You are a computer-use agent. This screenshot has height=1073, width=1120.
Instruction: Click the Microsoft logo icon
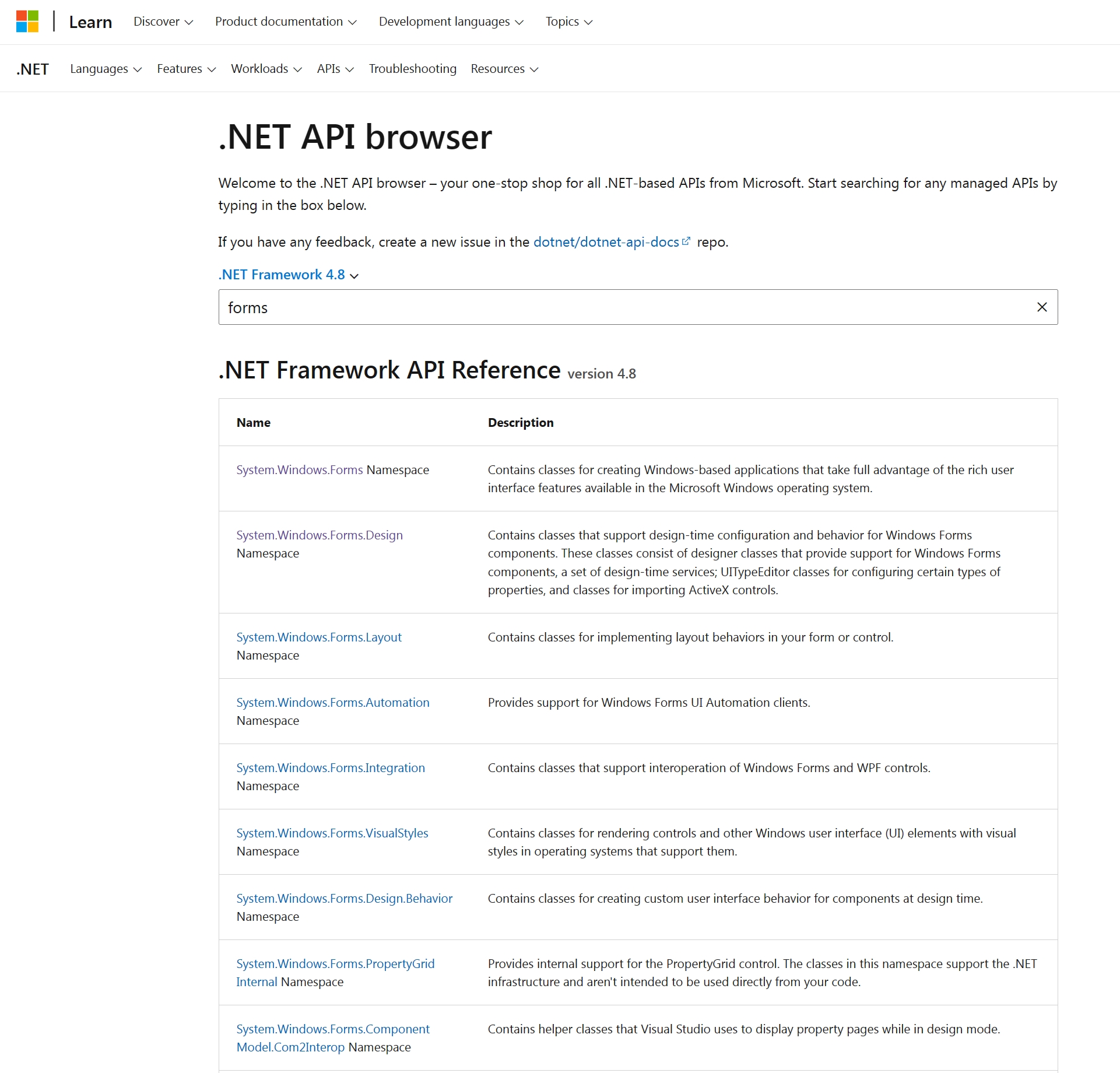click(x=27, y=22)
